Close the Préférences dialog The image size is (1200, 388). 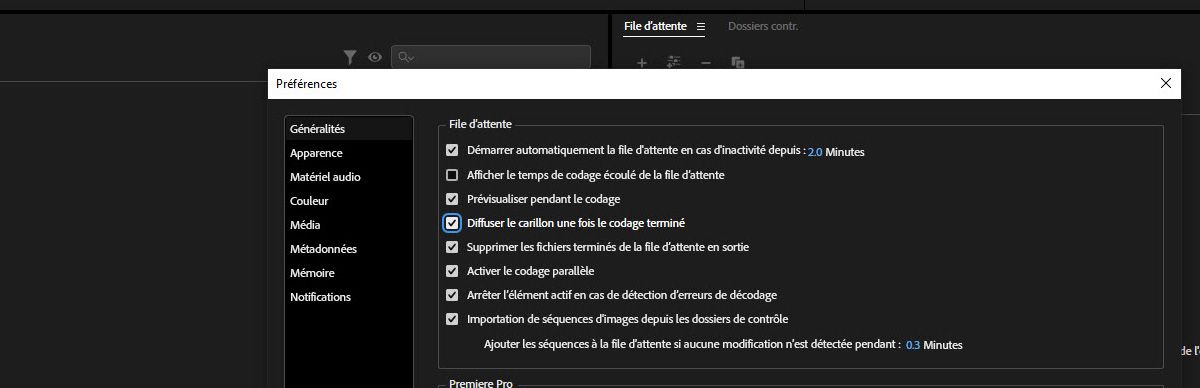point(1165,84)
